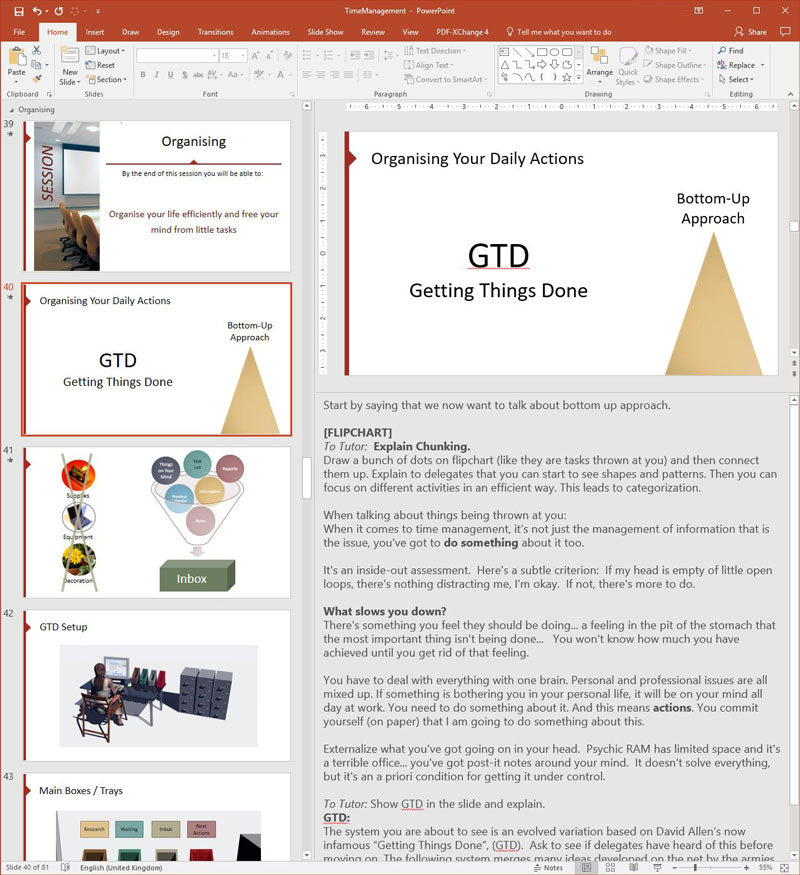Open the Layout dropdown

pyautogui.click(x=105, y=51)
